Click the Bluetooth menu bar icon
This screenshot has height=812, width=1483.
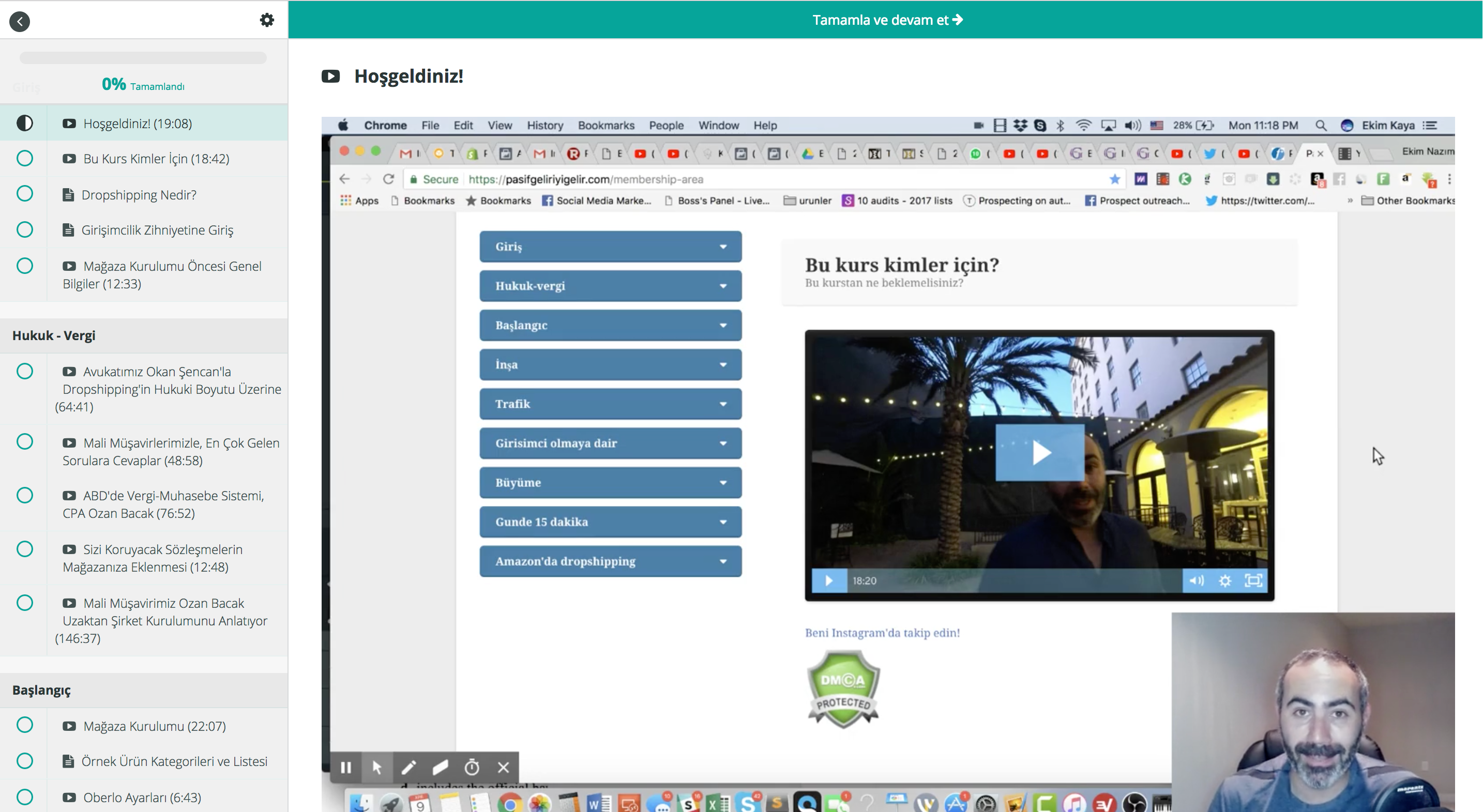click(1061, 126)
